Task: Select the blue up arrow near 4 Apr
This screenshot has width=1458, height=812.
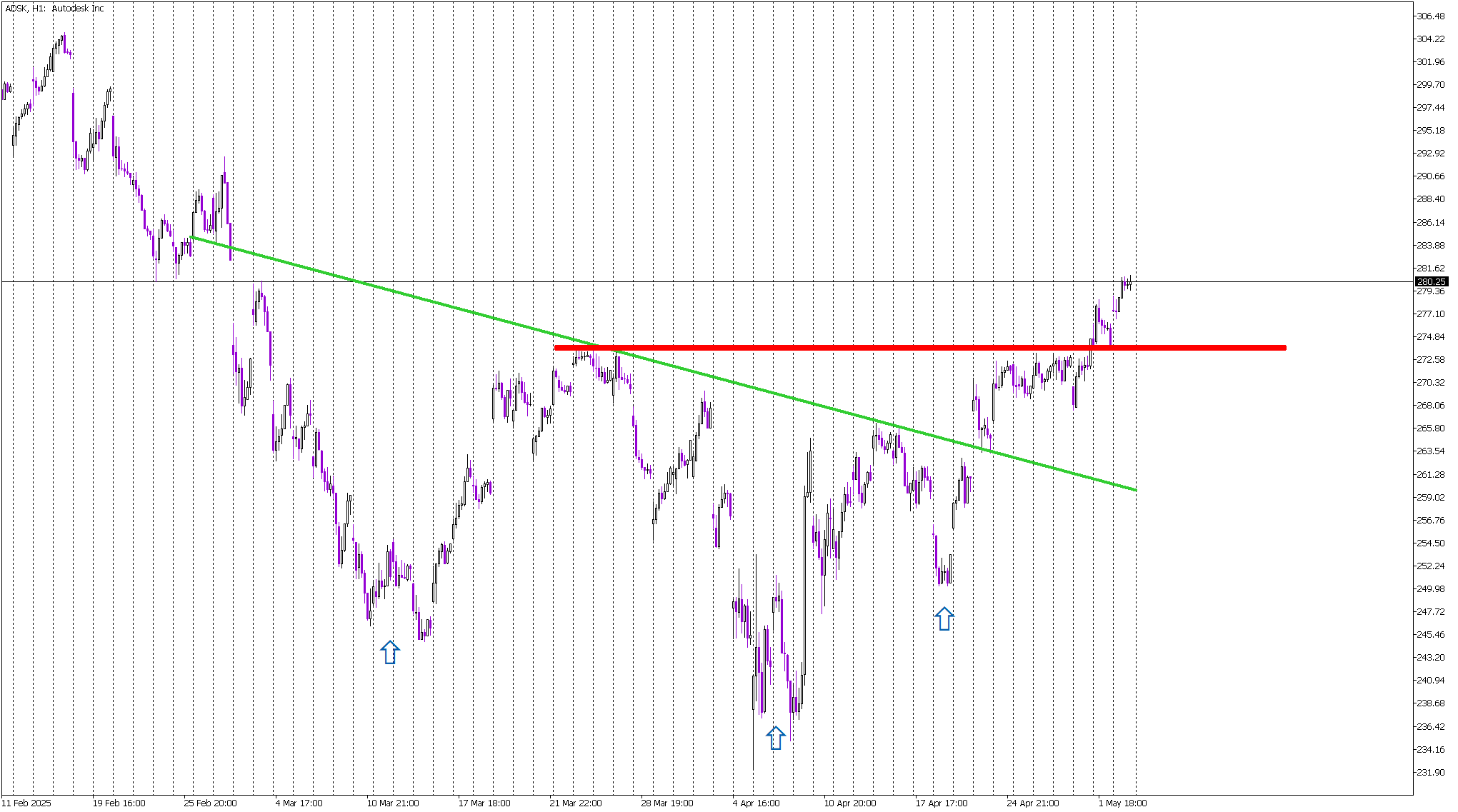Action: pyautogui.click(x=776, y=738)
